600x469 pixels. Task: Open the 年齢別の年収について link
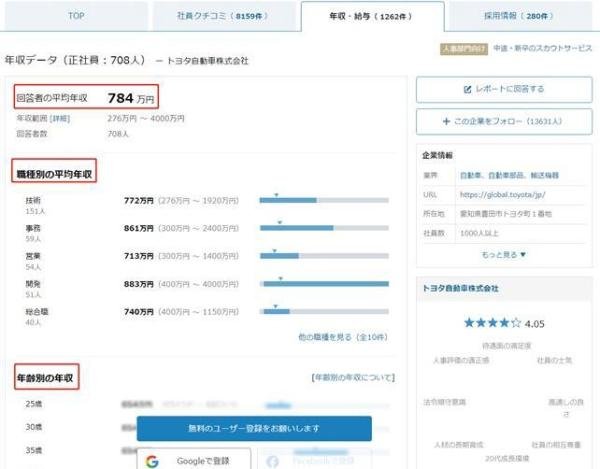(x=354, y=378)
